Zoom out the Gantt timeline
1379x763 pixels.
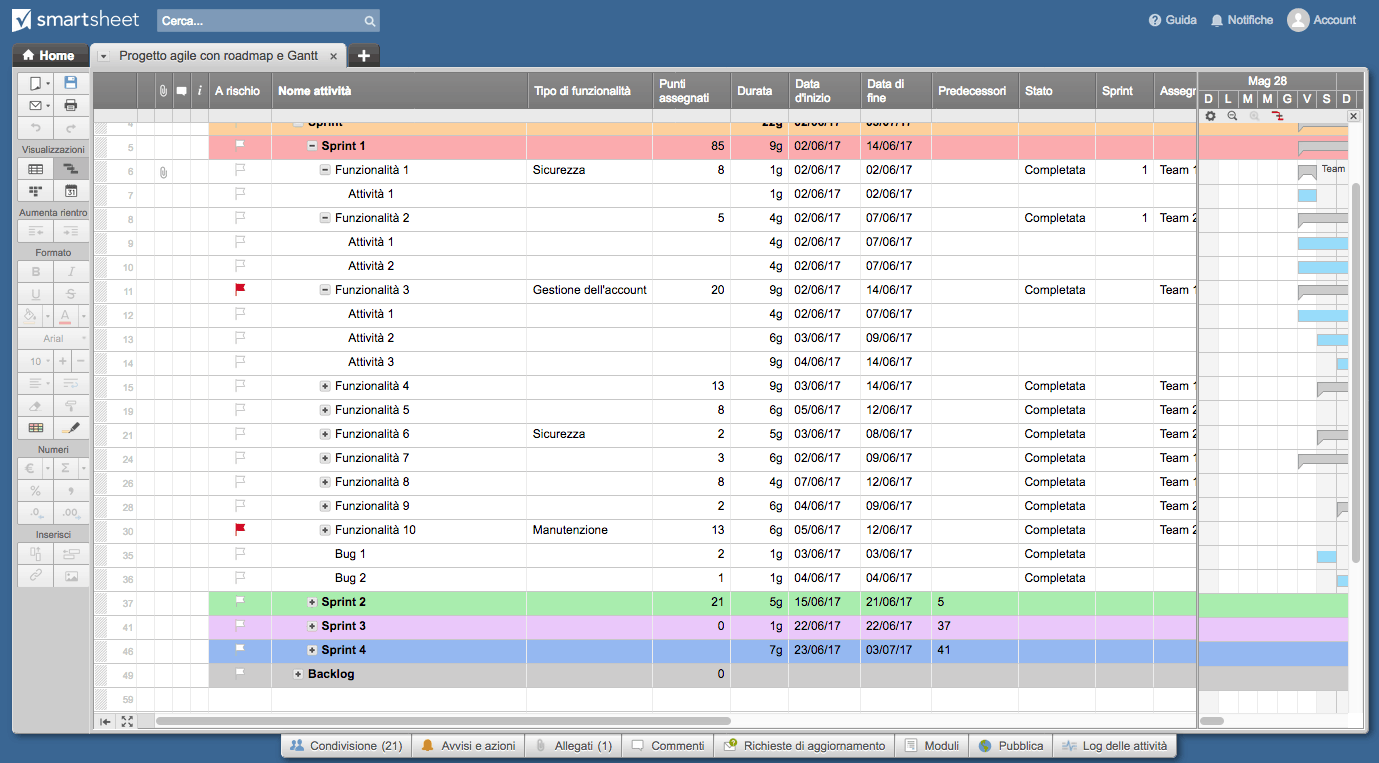coord(1232,116)
